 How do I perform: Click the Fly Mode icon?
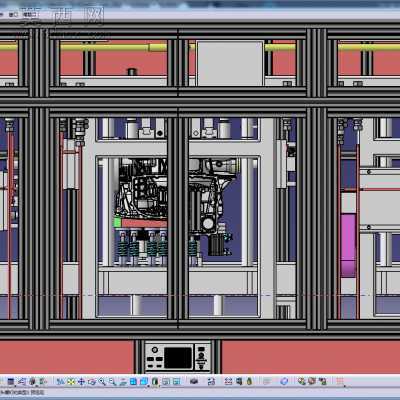pyautogui.click(x=60, y=381)
